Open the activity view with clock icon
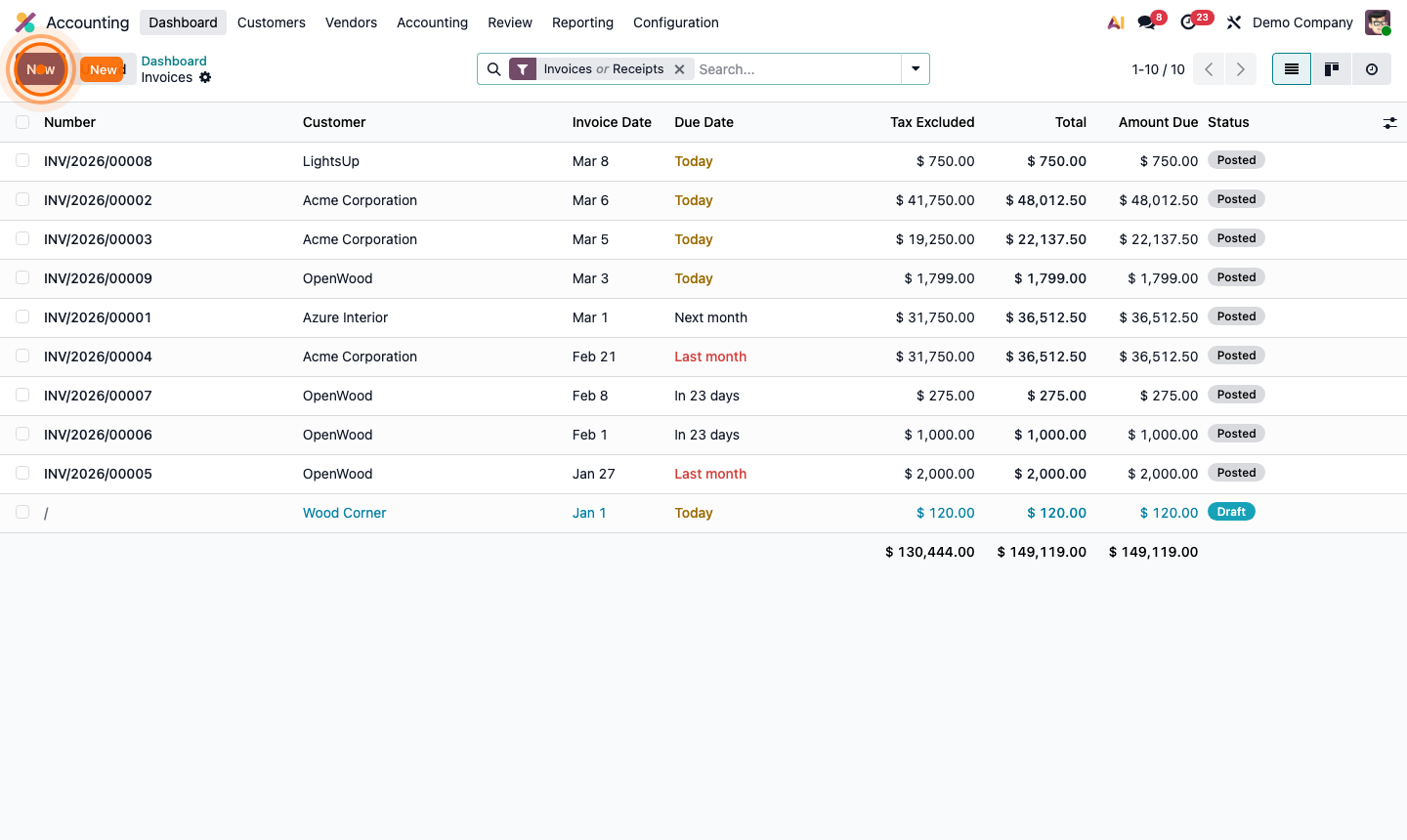Image resolution: width=1407 pixels, height=840 pixels. pyautogui.click(x=1372, y=68)
